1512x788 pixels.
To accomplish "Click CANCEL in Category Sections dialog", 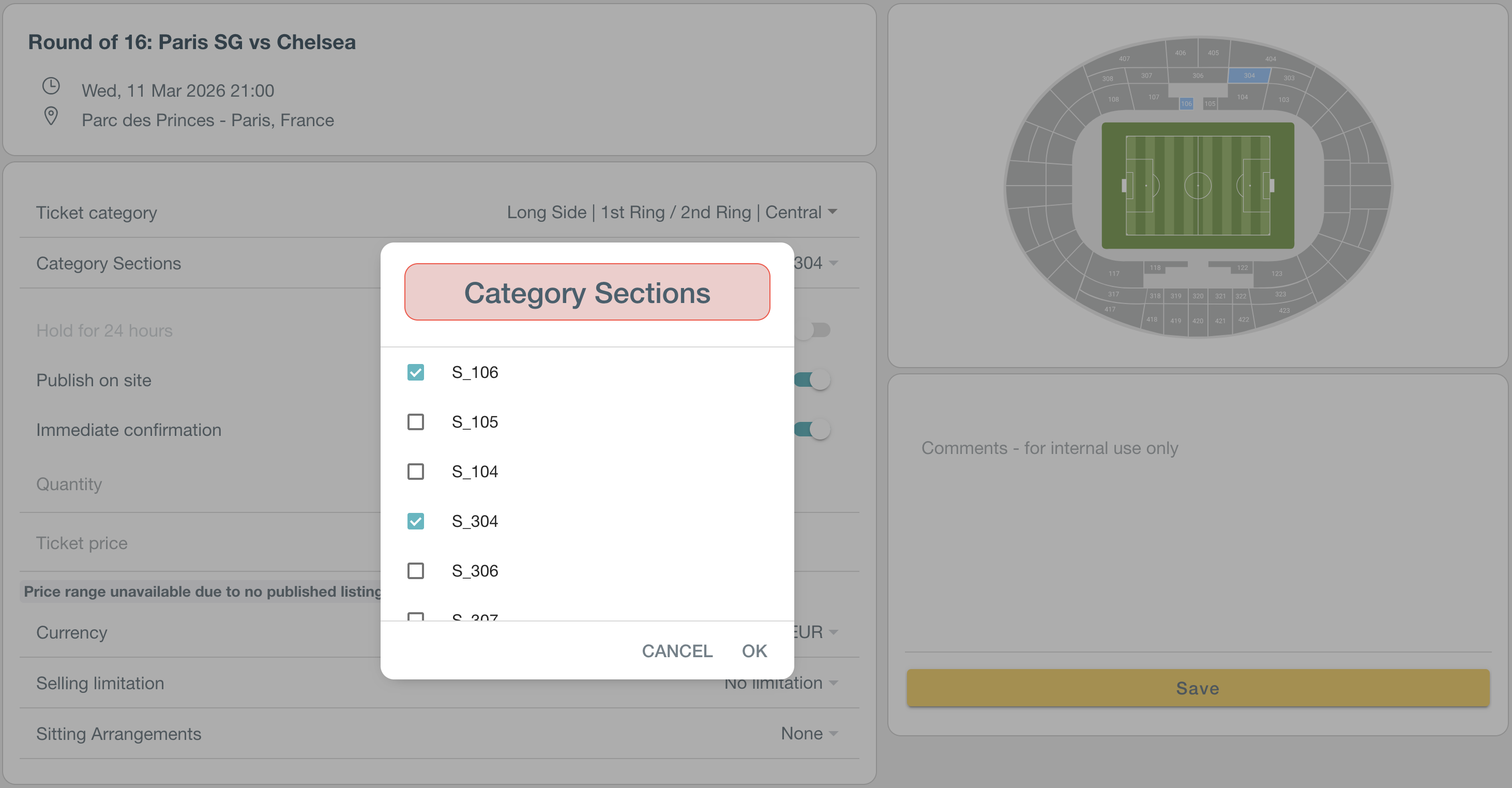I will click(x=677, y=650).
